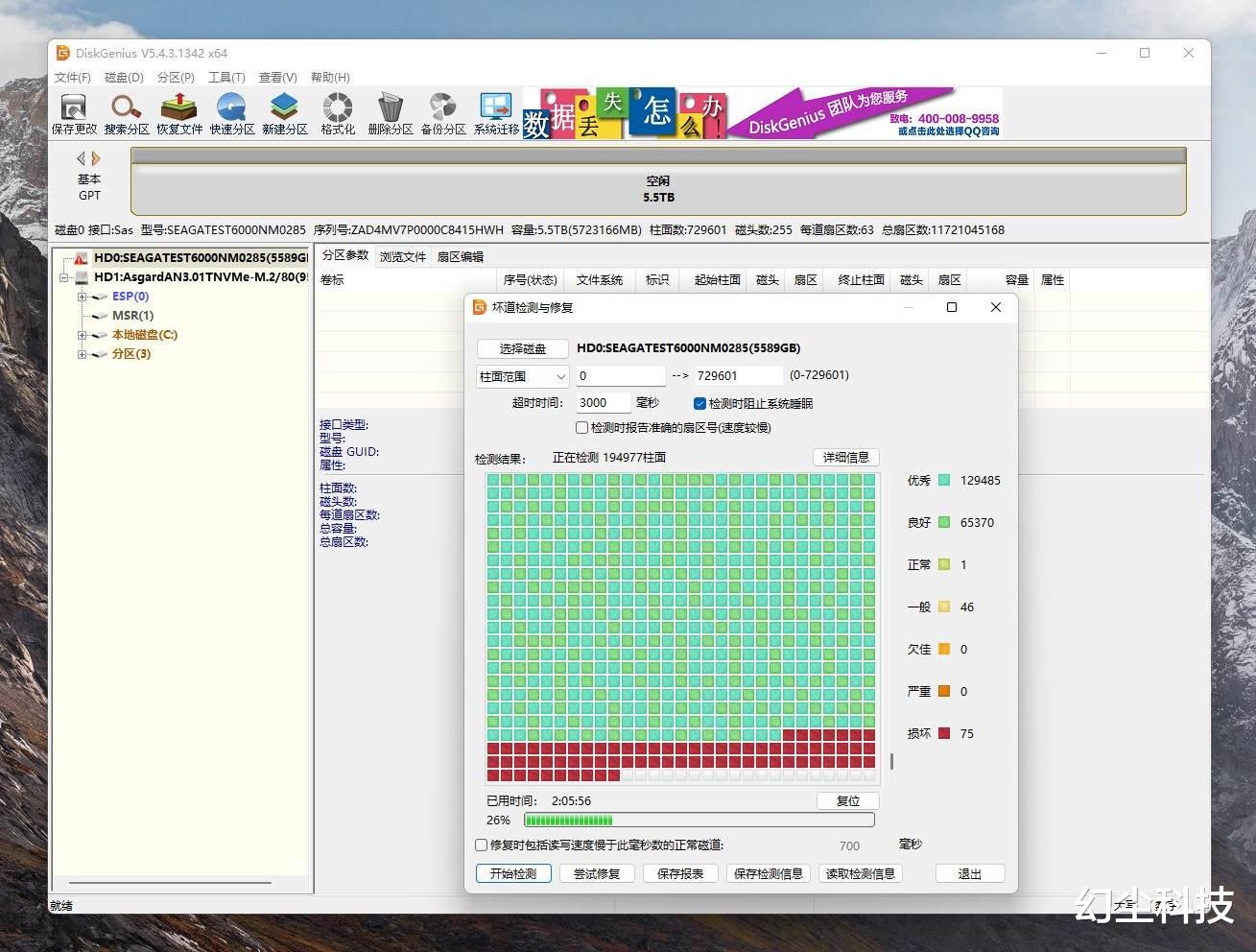
Task: Enable 检测时报告准确的扇区号 checkbox
Action: tap(582, 428)
